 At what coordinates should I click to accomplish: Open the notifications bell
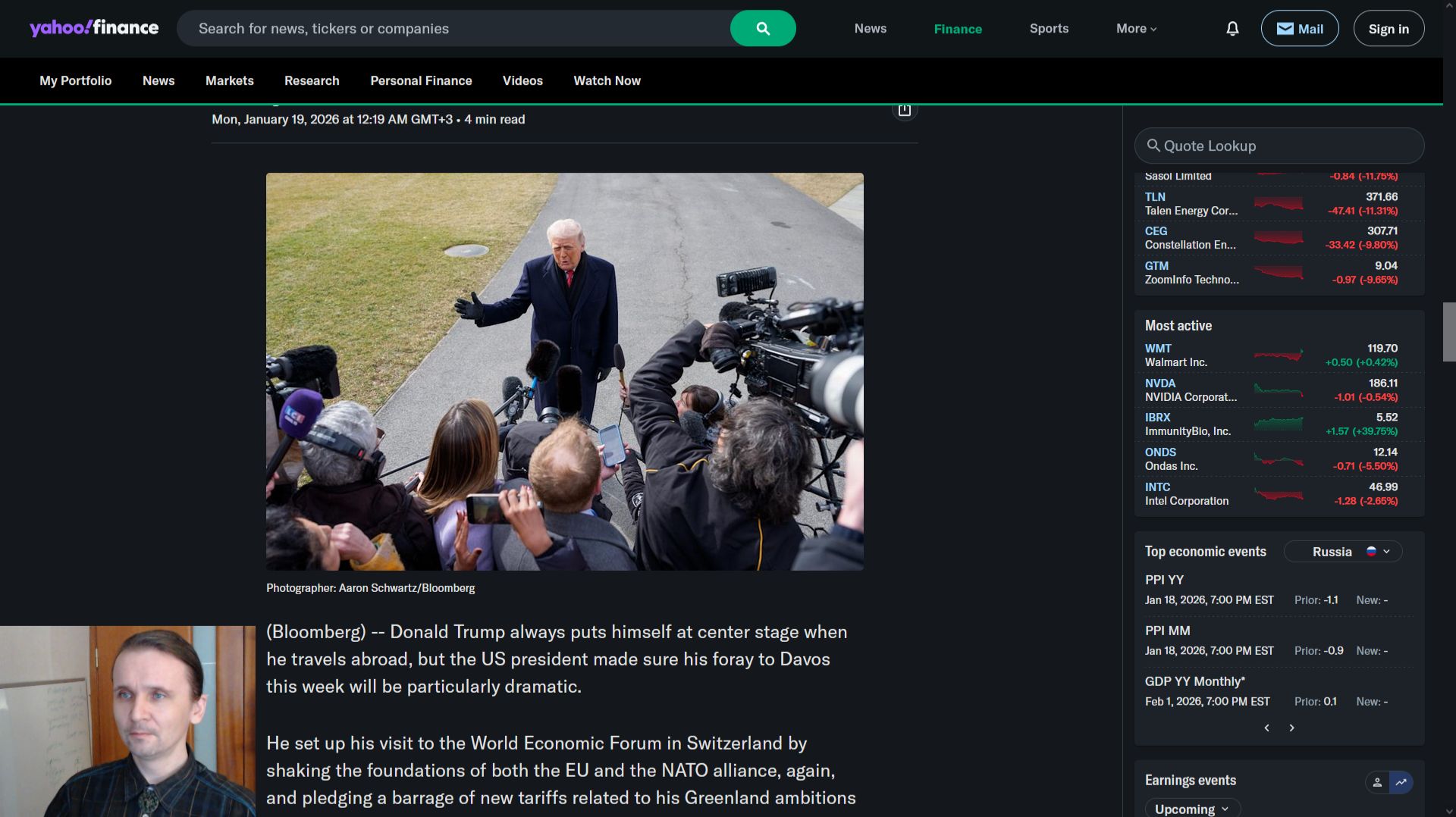pyautogui.click(x=1232, y=28)
